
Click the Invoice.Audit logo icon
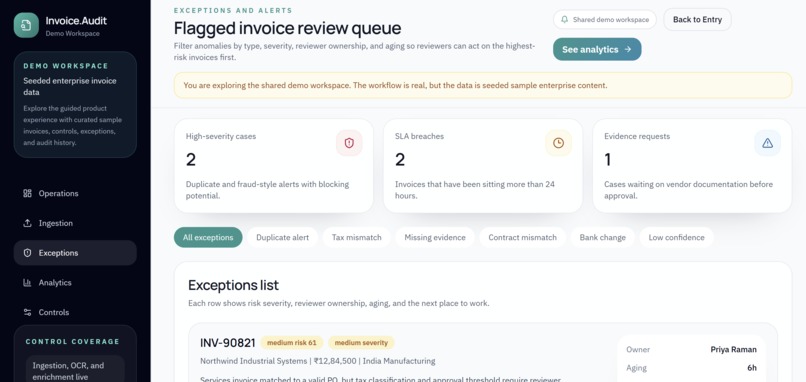(x=26, y=25)
